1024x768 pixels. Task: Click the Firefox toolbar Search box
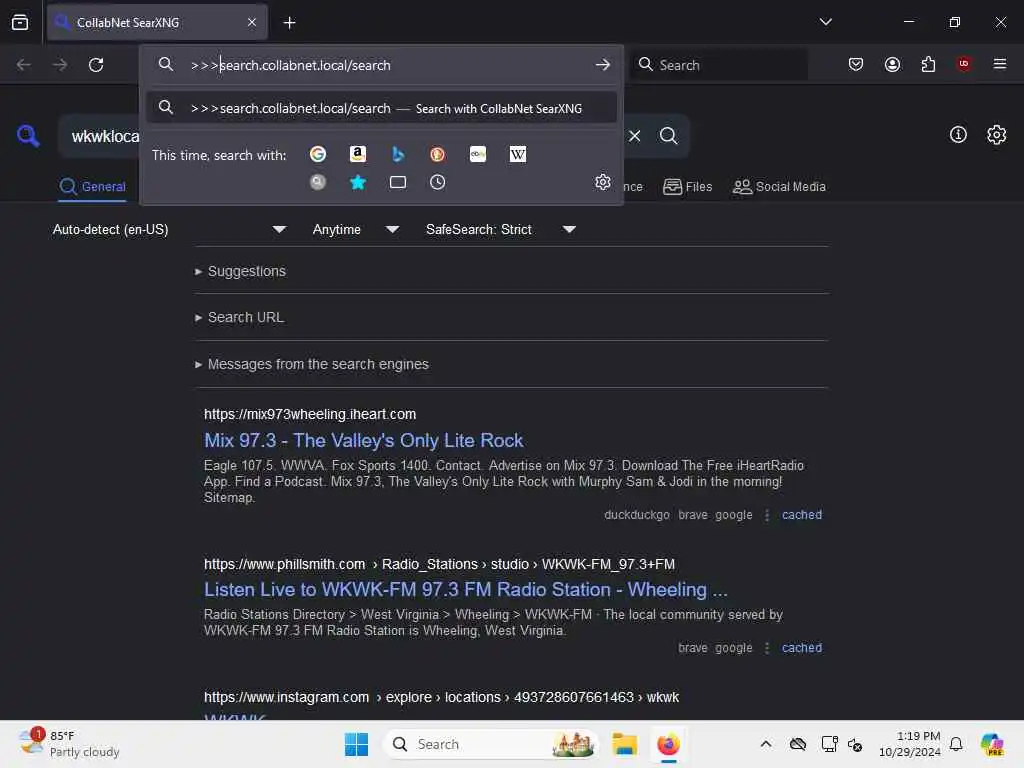pyautogui.click(x=718, y=65)
